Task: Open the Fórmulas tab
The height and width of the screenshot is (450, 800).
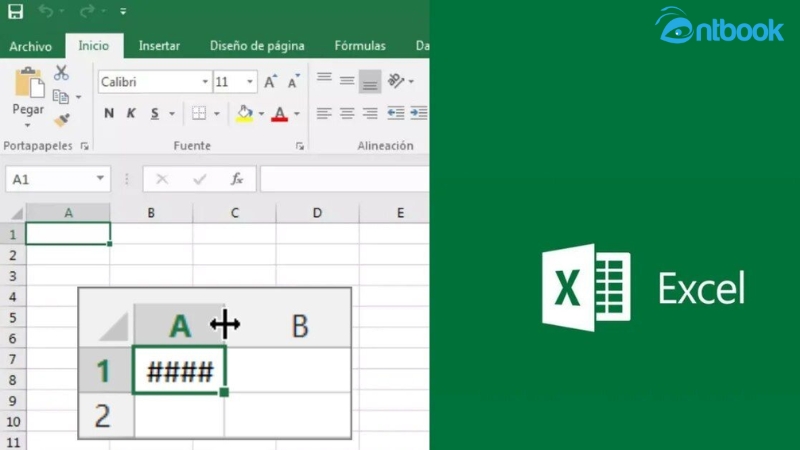Action: pos(360,46)
